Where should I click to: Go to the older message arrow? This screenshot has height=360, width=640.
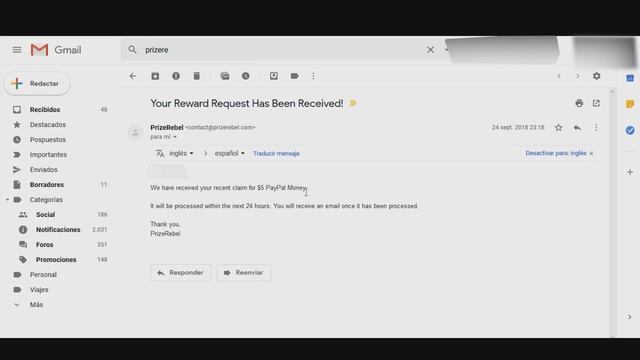pos(578,76)
